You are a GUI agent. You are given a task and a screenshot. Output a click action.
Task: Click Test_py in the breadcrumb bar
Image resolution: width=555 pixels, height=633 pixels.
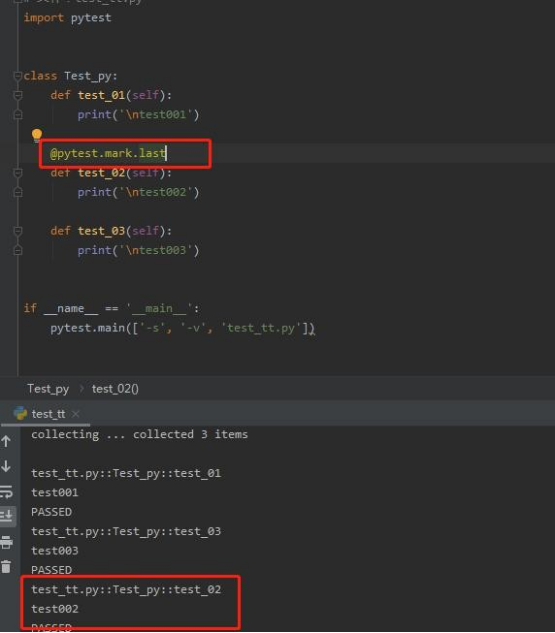pyautogui.click(x=48, y=389)
